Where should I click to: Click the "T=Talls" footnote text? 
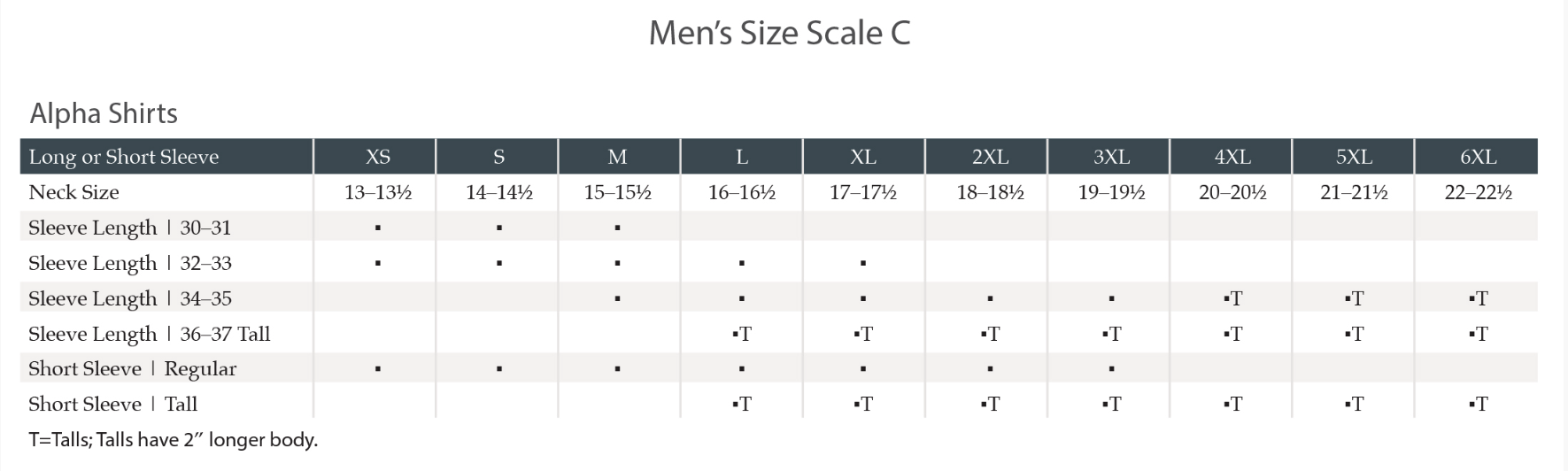173,439
